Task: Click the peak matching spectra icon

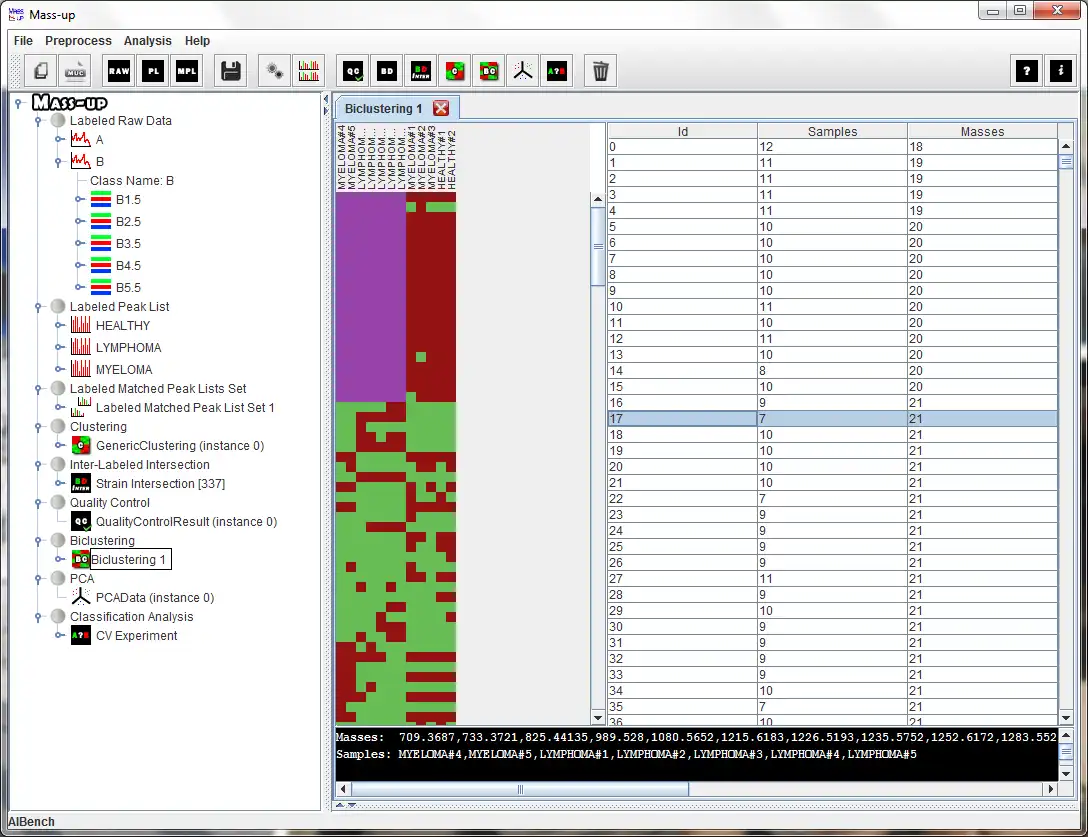Action: click(x=308, y=71)
